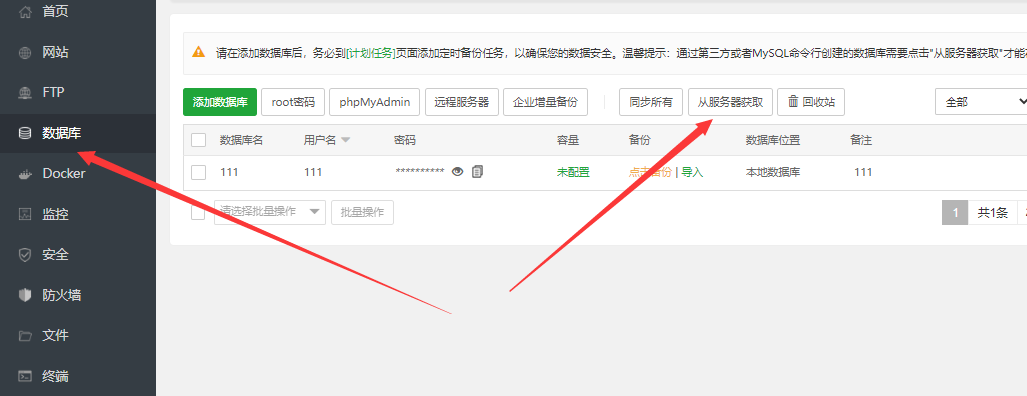Open the 终端 terminal sidebar item
1027x396 pixels.
click(78, 376)
